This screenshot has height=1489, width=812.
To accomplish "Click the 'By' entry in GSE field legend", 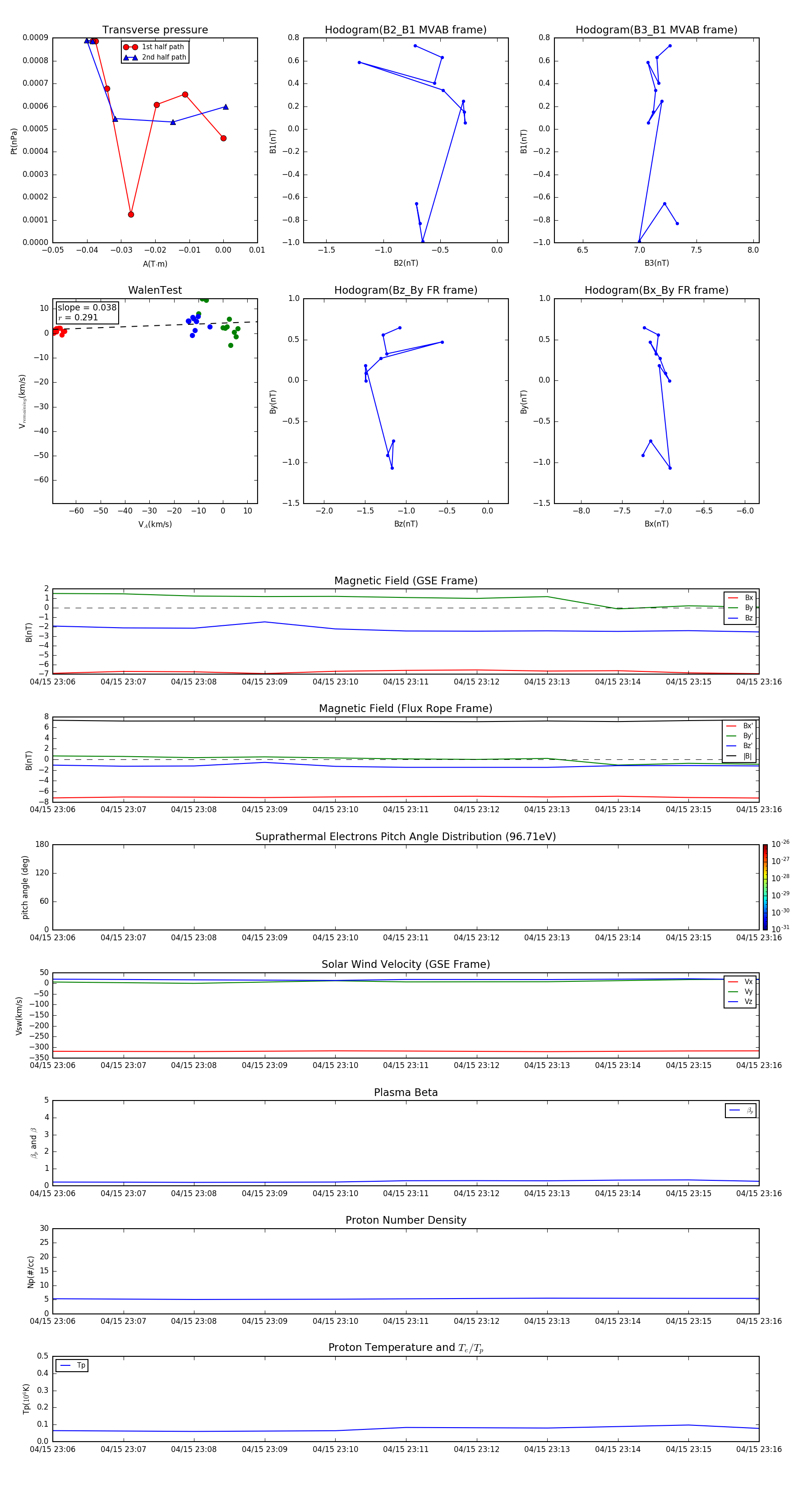I will [740, 608].
